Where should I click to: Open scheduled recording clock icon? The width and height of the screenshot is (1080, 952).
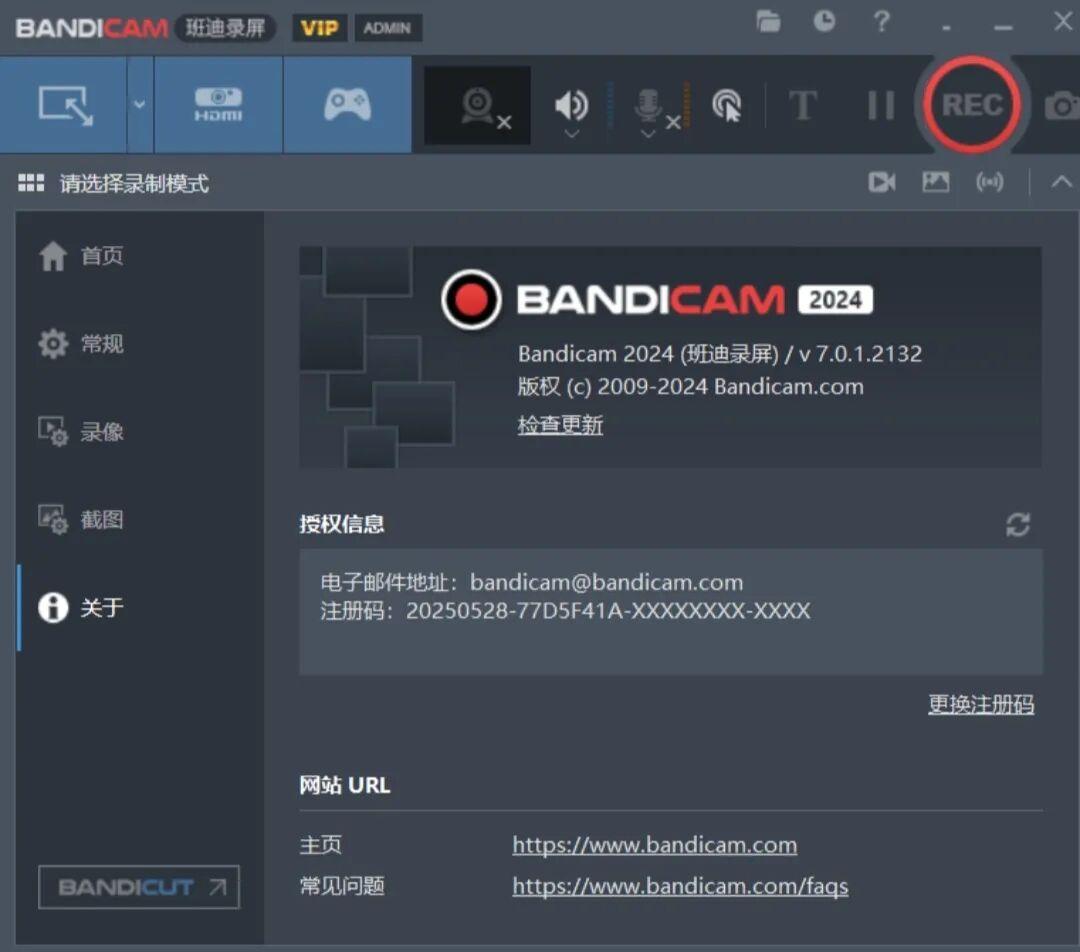(824, 21)
